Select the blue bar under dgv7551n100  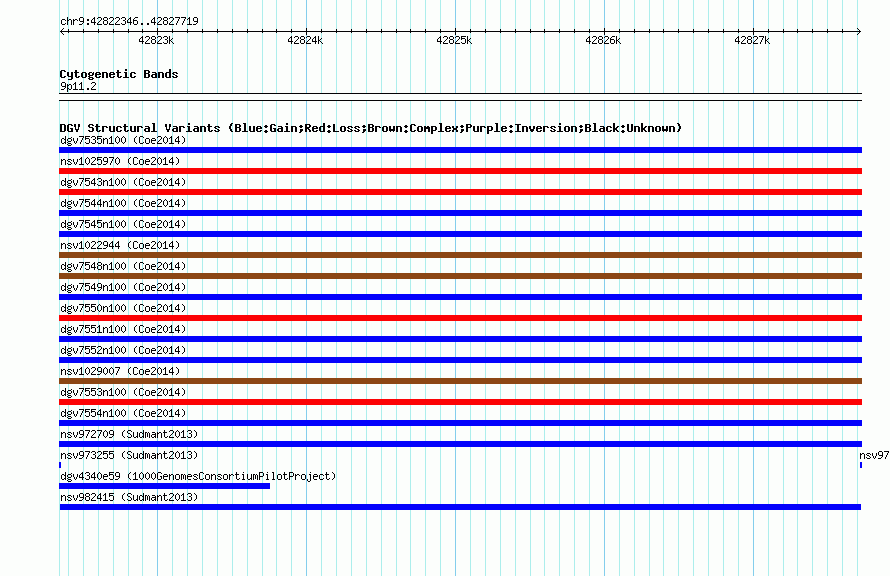460,339
